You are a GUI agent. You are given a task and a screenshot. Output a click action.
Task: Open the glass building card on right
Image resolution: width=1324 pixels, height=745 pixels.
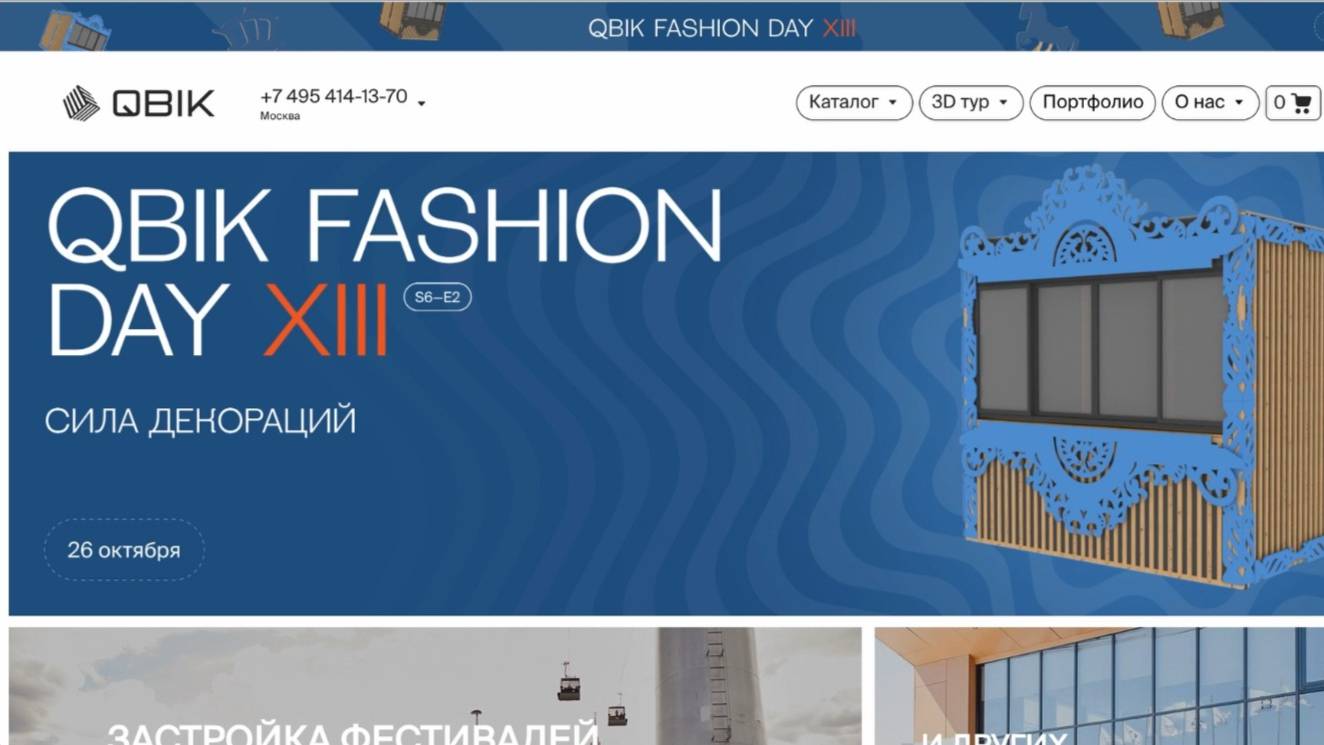(x=1099, y=686)
